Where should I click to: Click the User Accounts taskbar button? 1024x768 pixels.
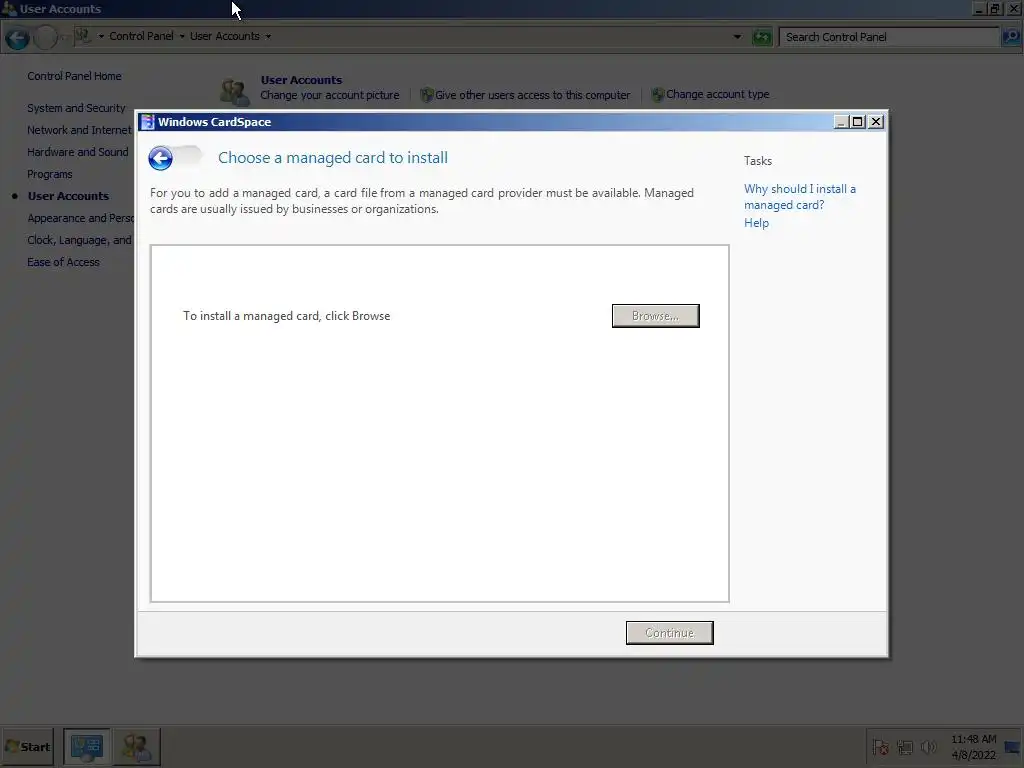(x=136, y=746)
